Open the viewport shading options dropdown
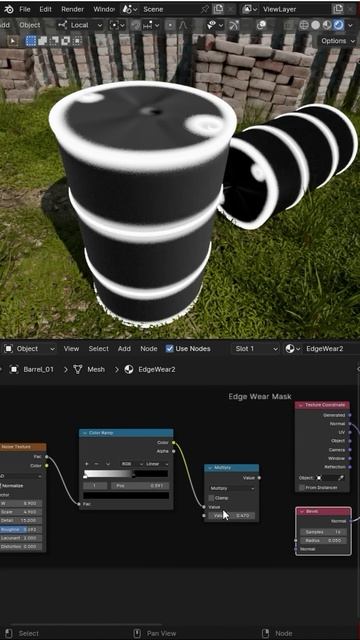 click(350, 25)
